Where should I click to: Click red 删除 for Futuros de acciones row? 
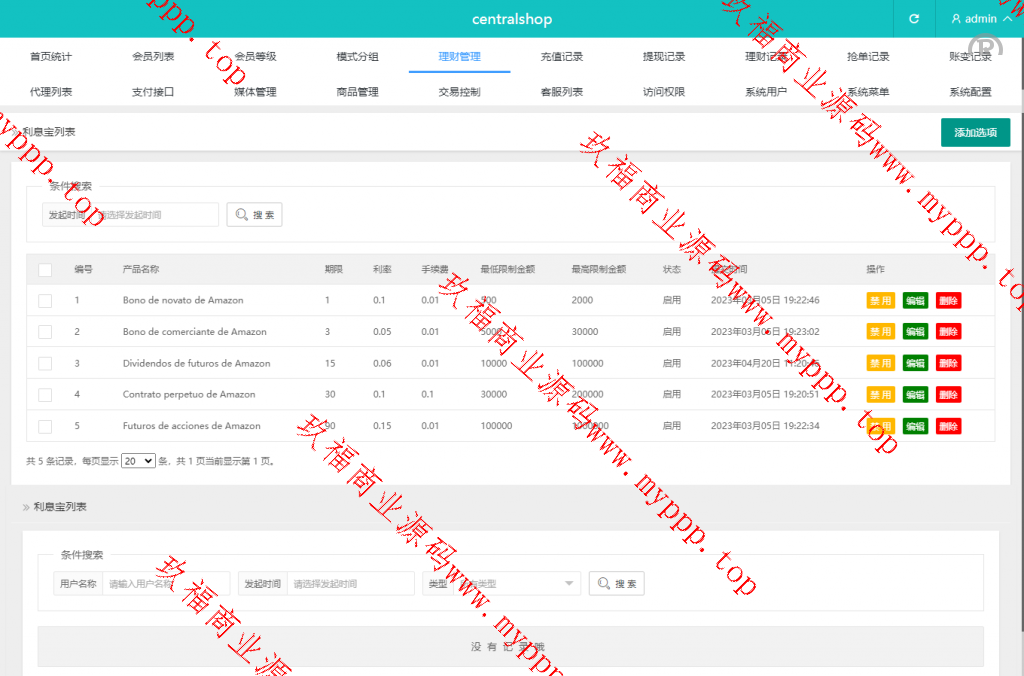948,427
